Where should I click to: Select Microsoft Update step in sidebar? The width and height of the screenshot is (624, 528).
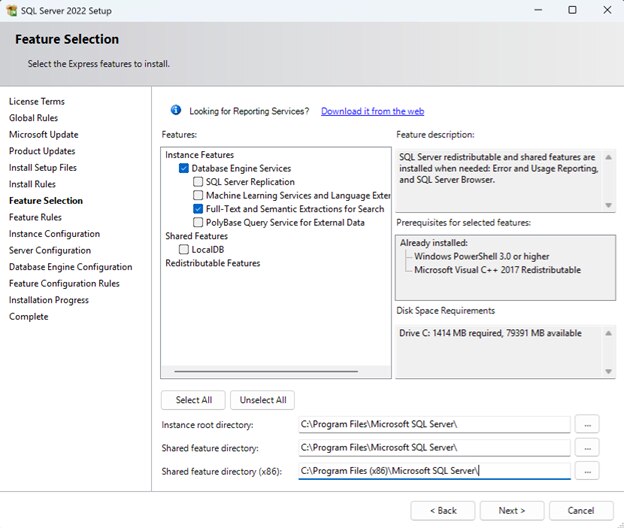tap(43, 134)
